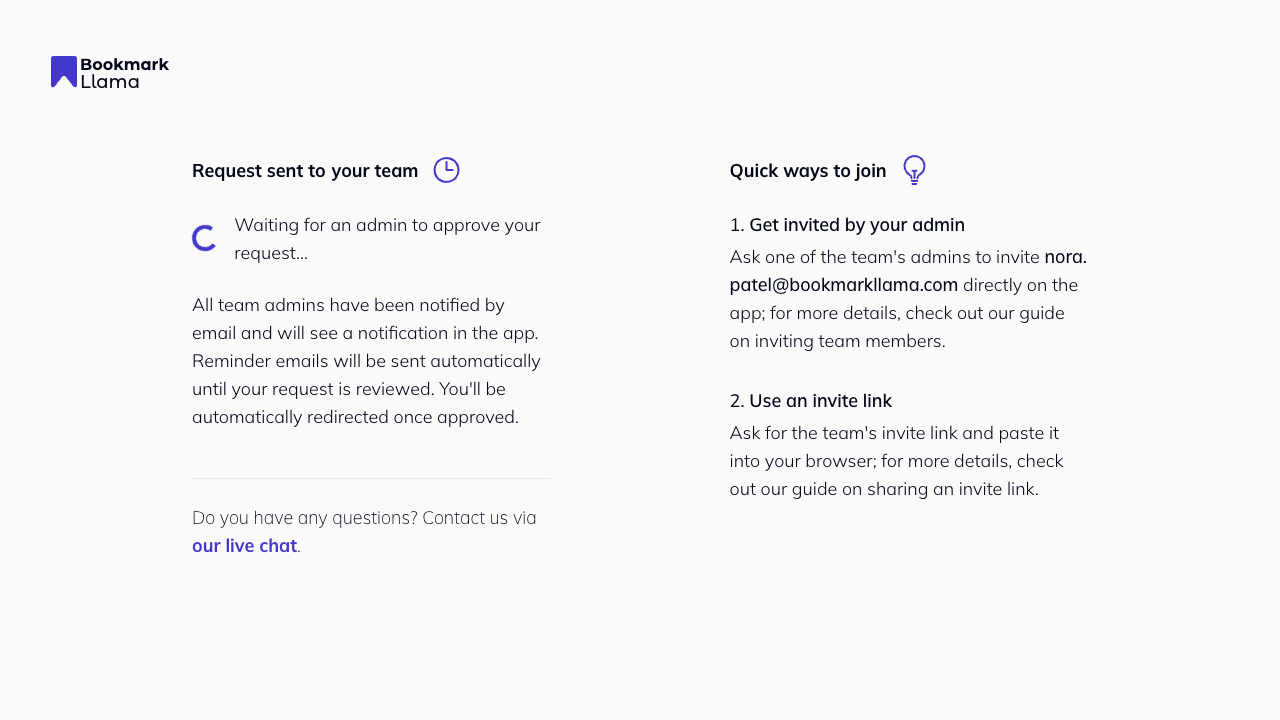The image size is (1280, 720).
Task: Click the Bookmark Llama wordmark text
Action: click(124, 72)
